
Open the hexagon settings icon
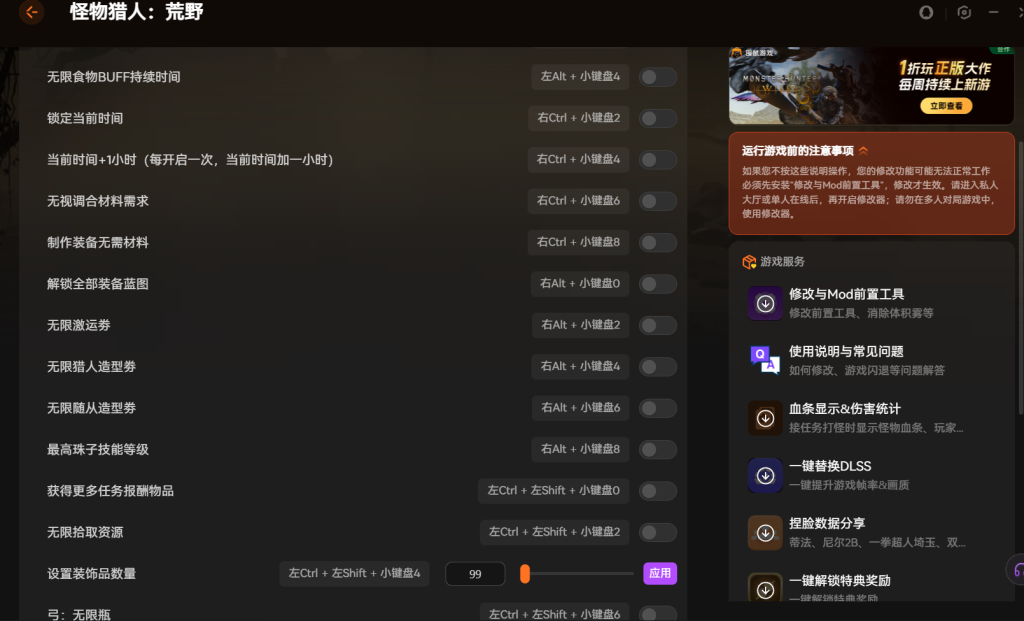[964, 13]
